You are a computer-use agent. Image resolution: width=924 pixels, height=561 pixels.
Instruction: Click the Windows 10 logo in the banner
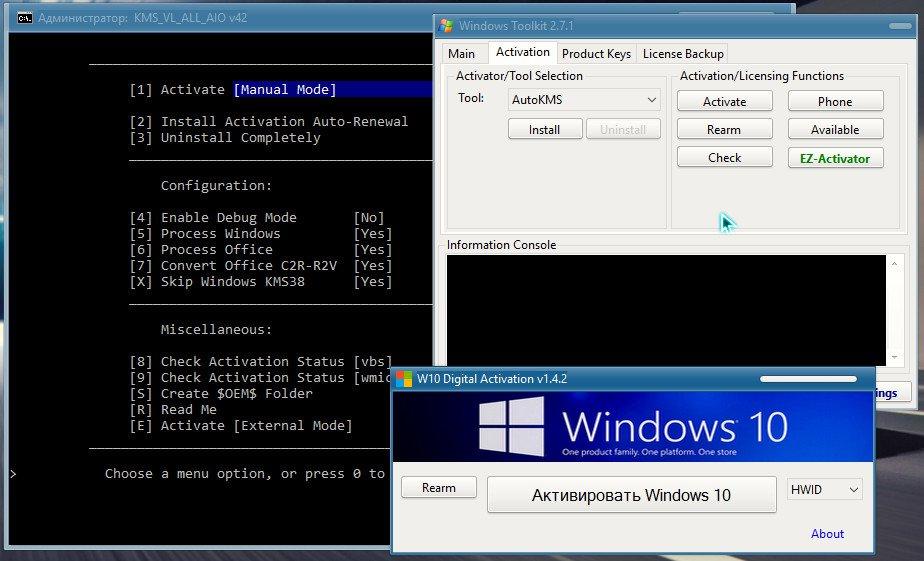pyautogui.click(x=511, y=427)
